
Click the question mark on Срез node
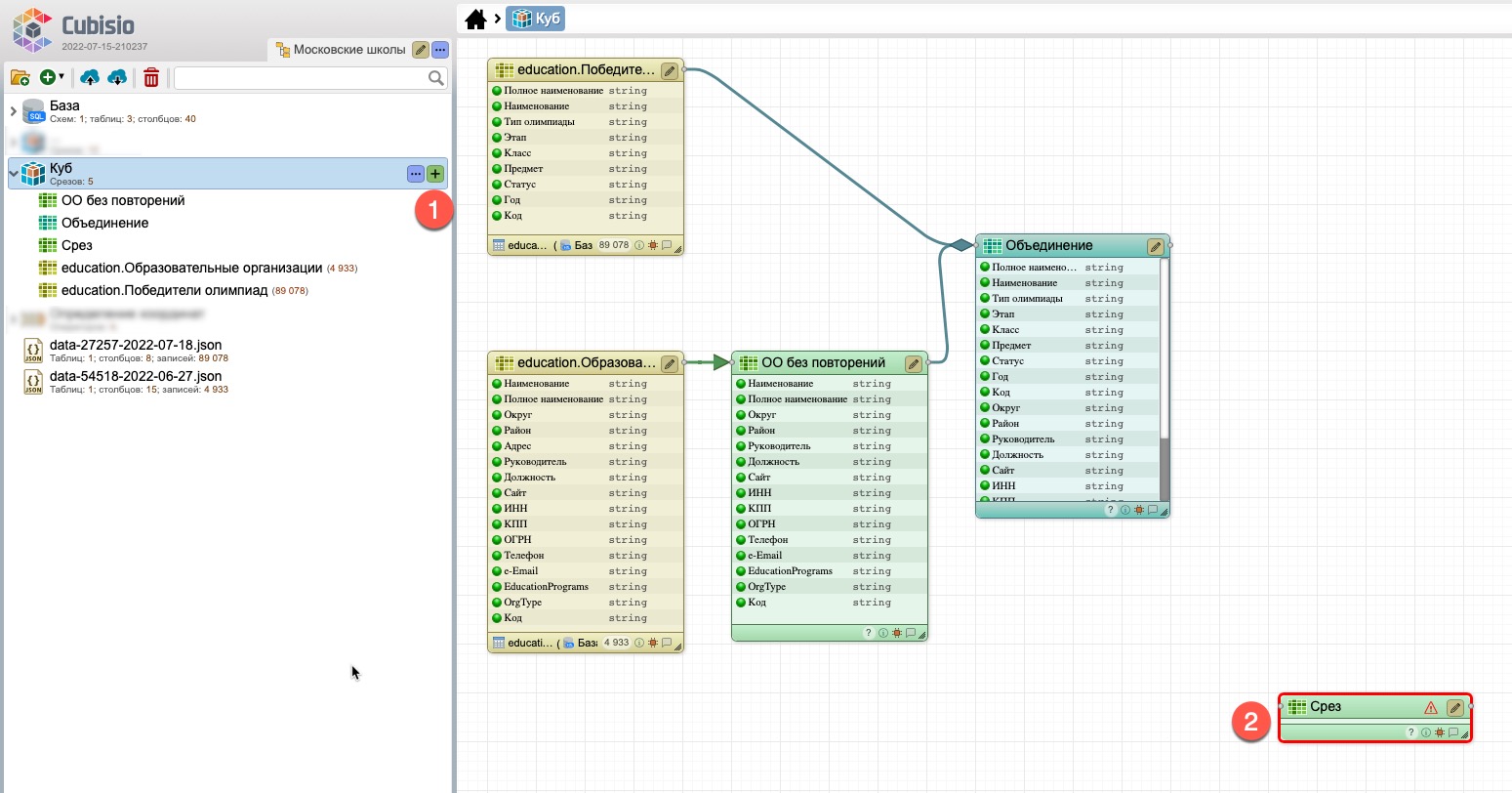[1410, 732]
